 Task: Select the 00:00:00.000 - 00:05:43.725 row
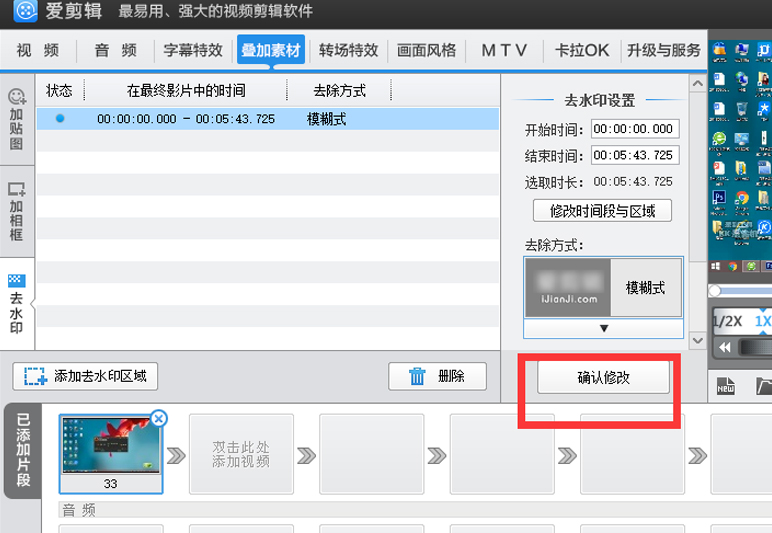[x=268, y=119]
